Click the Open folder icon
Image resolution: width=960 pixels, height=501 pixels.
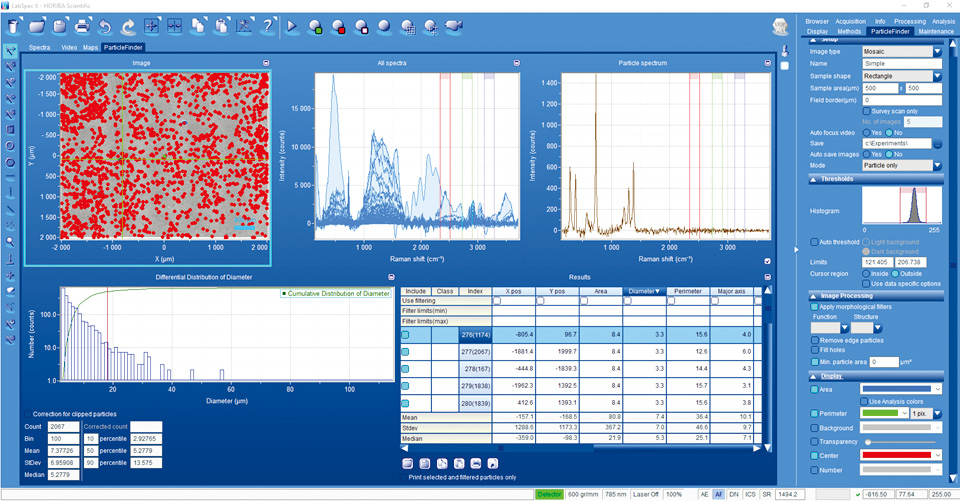(x=37, y=26)
